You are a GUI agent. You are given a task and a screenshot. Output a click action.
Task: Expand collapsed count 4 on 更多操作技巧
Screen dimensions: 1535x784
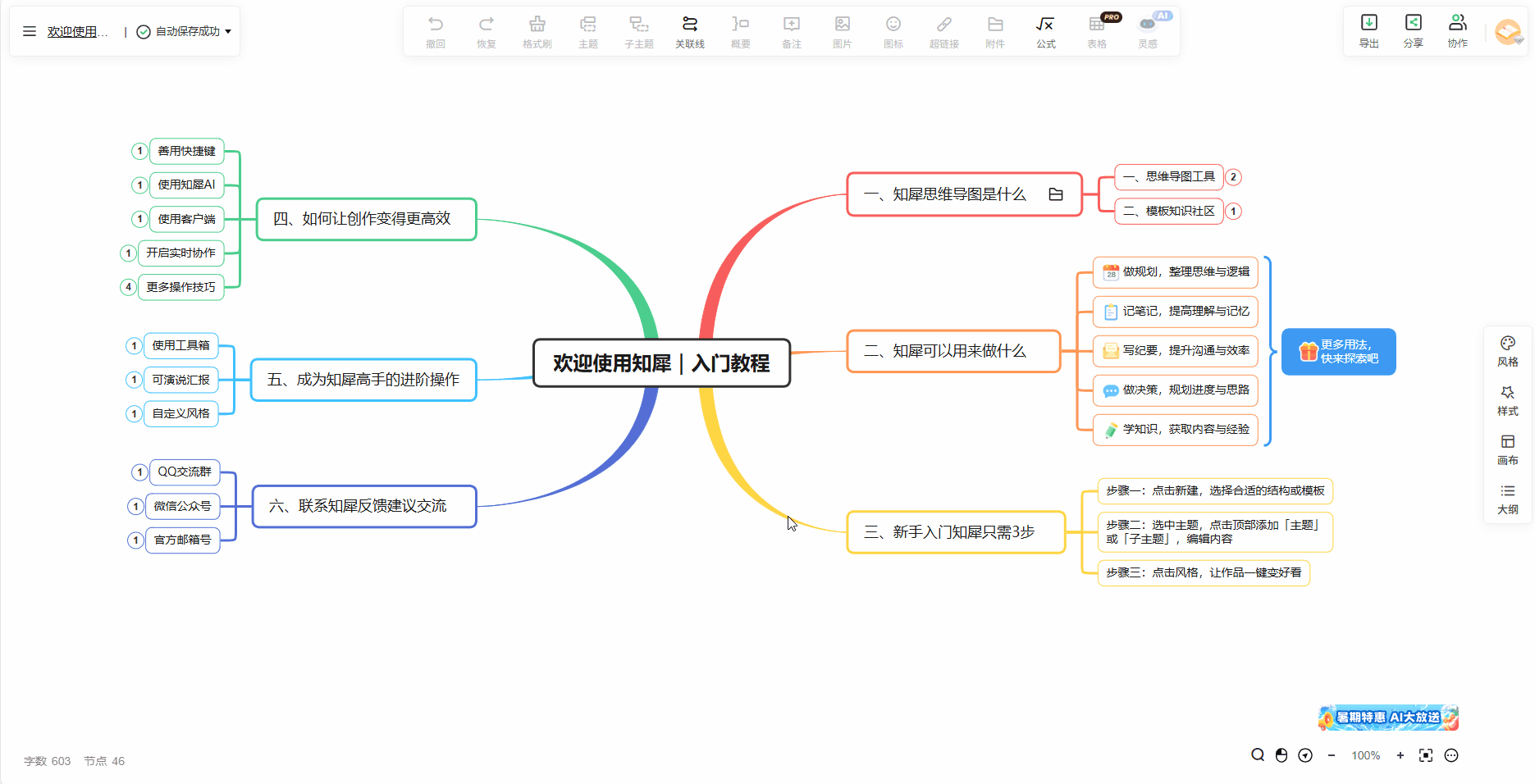point(129,287)
